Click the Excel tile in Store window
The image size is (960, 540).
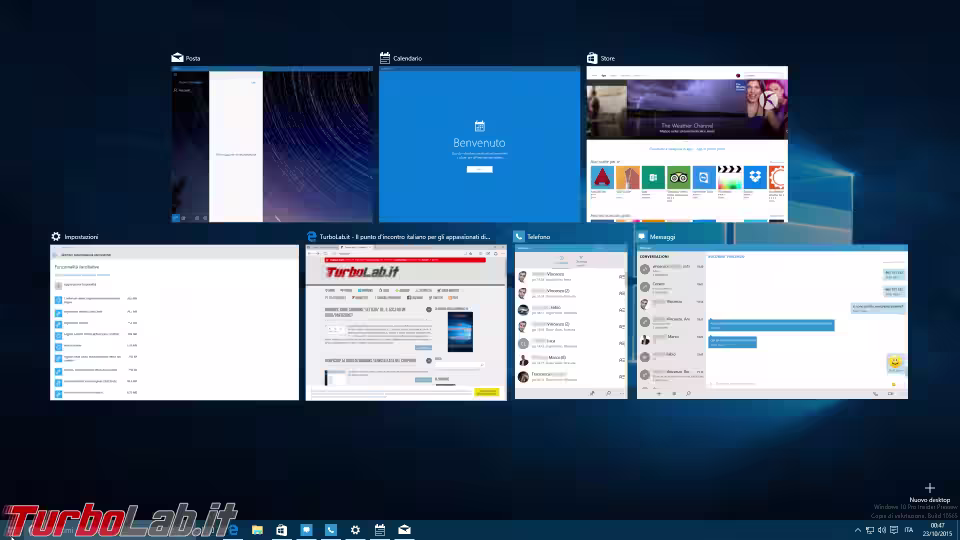[653, 177]
